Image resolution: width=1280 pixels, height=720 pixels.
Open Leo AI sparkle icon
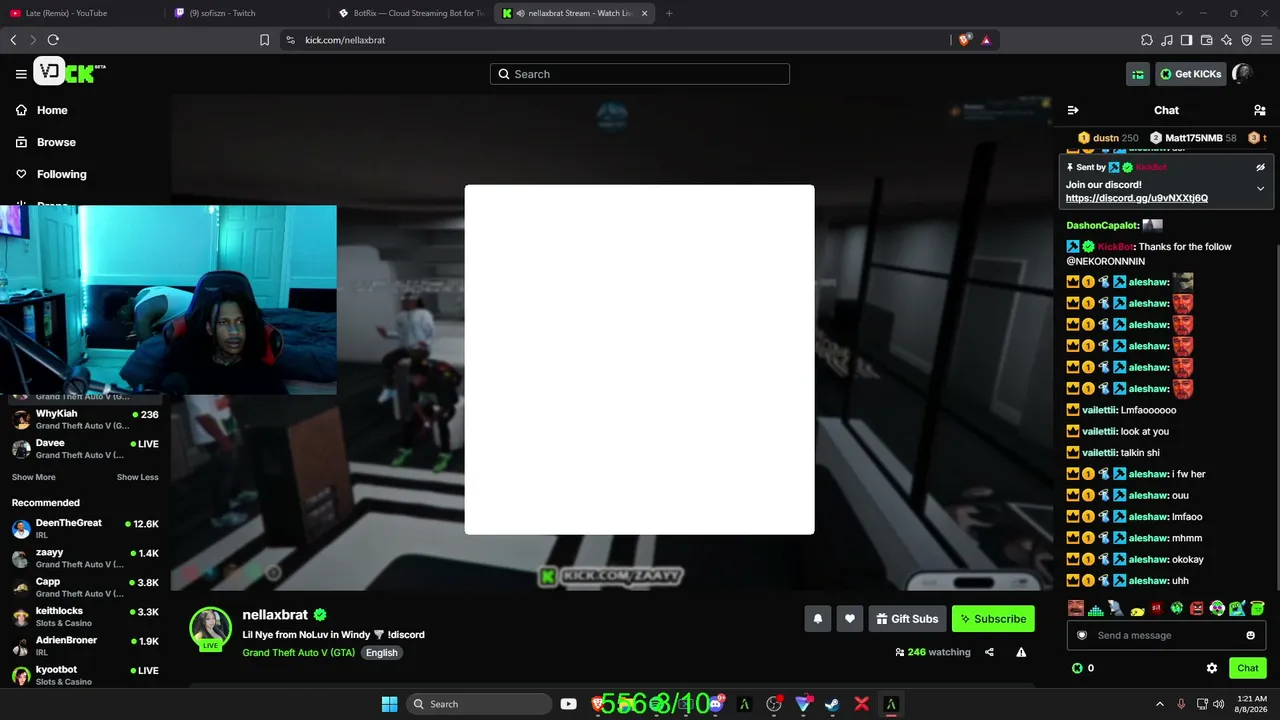pos(1227,40)
